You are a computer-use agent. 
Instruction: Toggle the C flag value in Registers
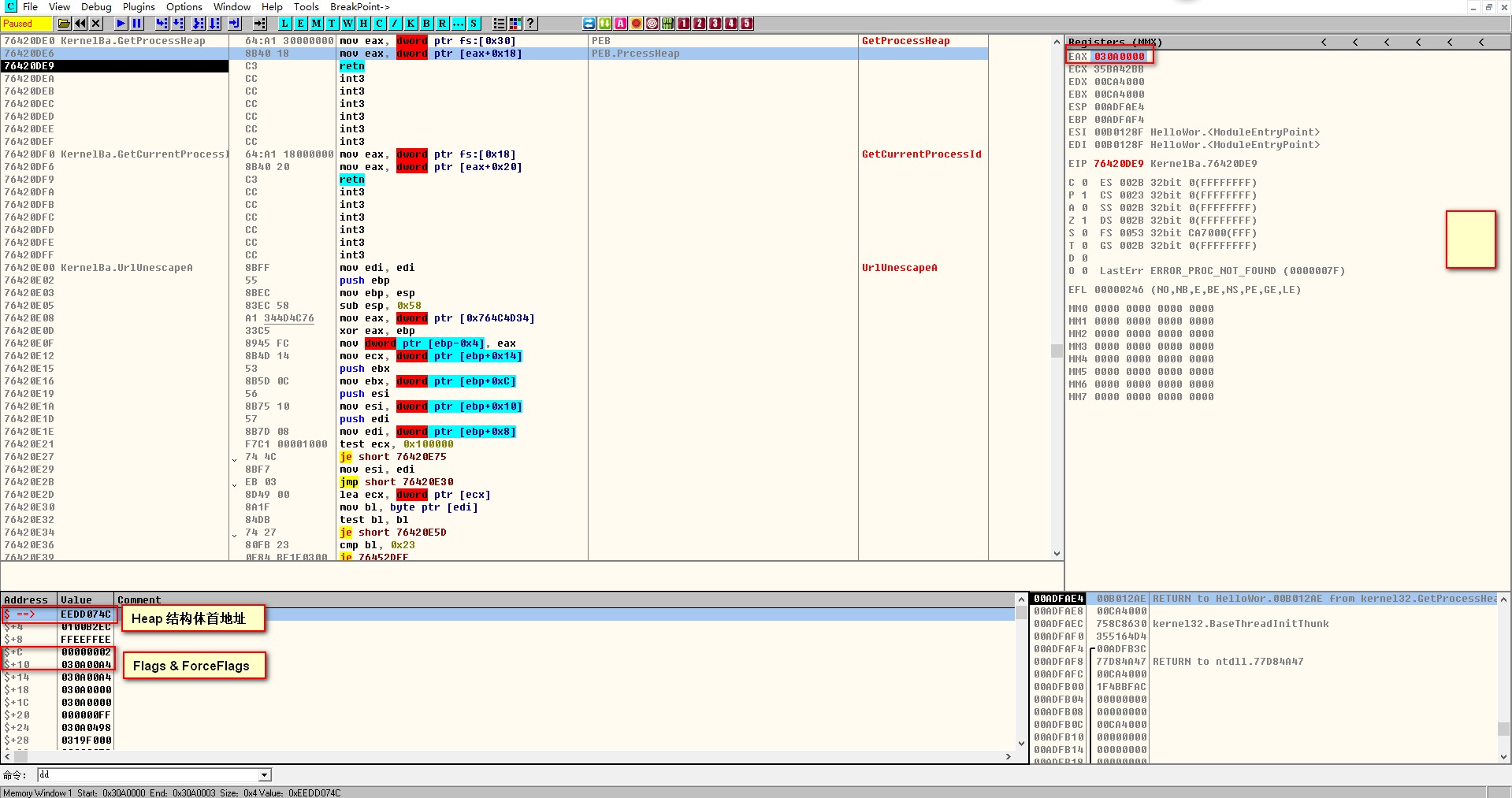[x=1085, y=183]
